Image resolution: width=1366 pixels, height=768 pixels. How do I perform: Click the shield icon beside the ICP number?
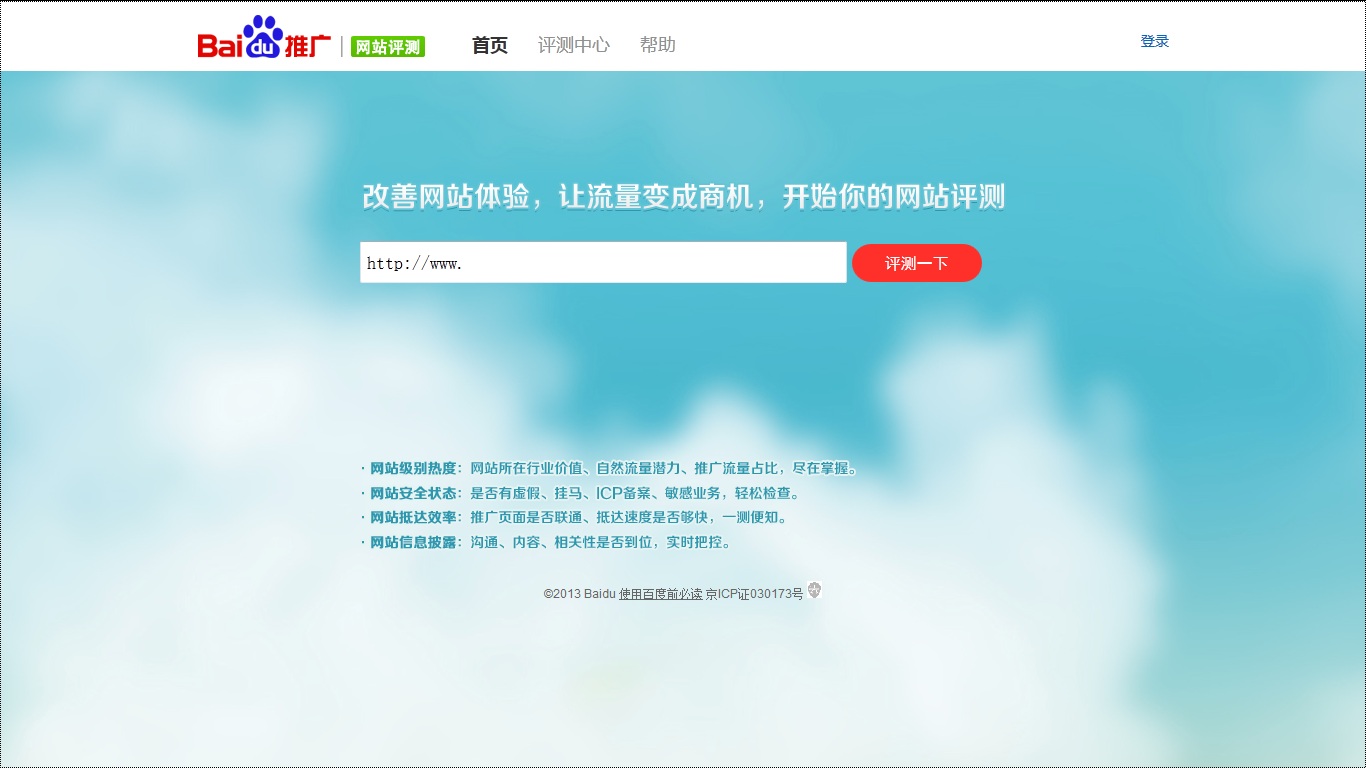814,591
